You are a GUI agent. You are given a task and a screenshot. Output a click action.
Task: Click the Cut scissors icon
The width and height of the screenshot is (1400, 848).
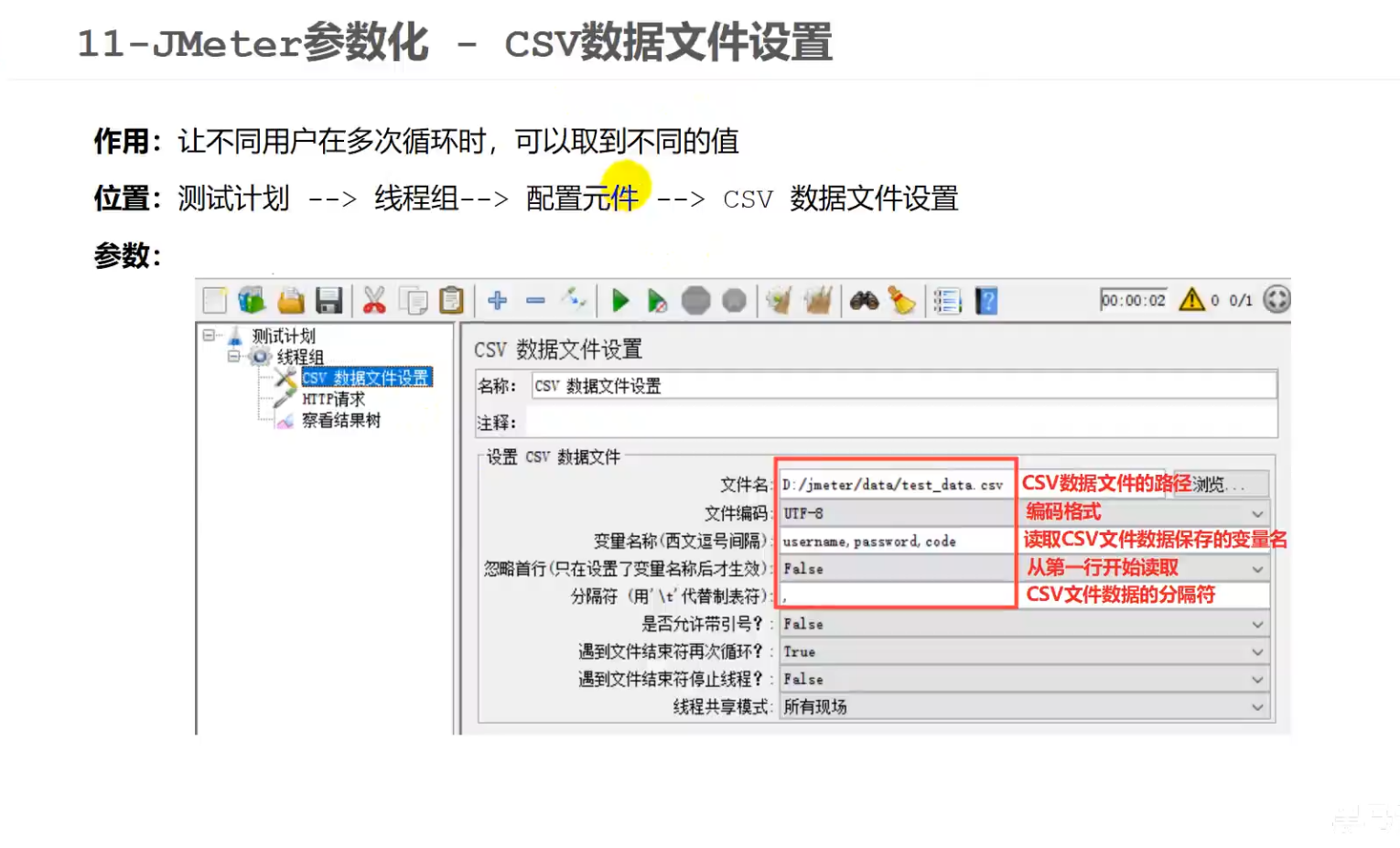point(374,300)
